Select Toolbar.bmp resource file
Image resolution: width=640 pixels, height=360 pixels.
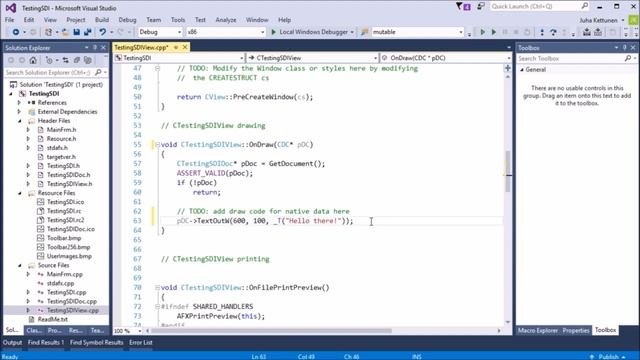(x=64, y=238)
